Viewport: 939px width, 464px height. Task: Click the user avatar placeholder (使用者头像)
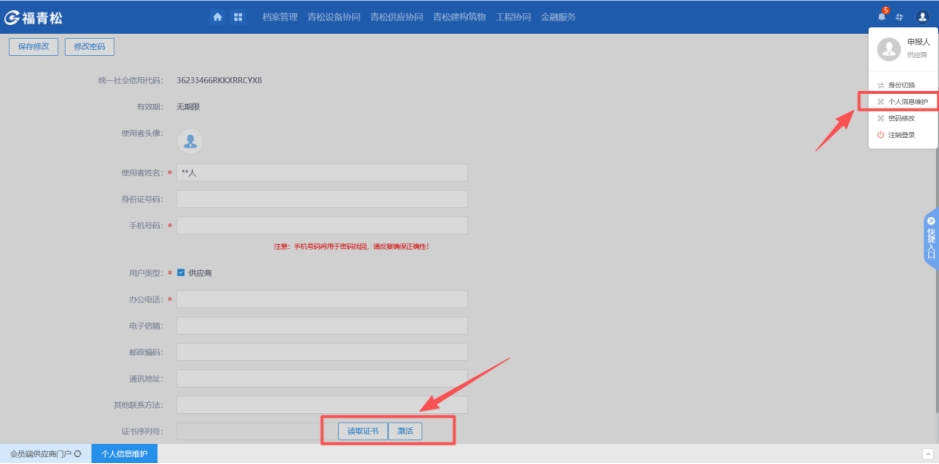pyautogui.click(x=190, y=141)
